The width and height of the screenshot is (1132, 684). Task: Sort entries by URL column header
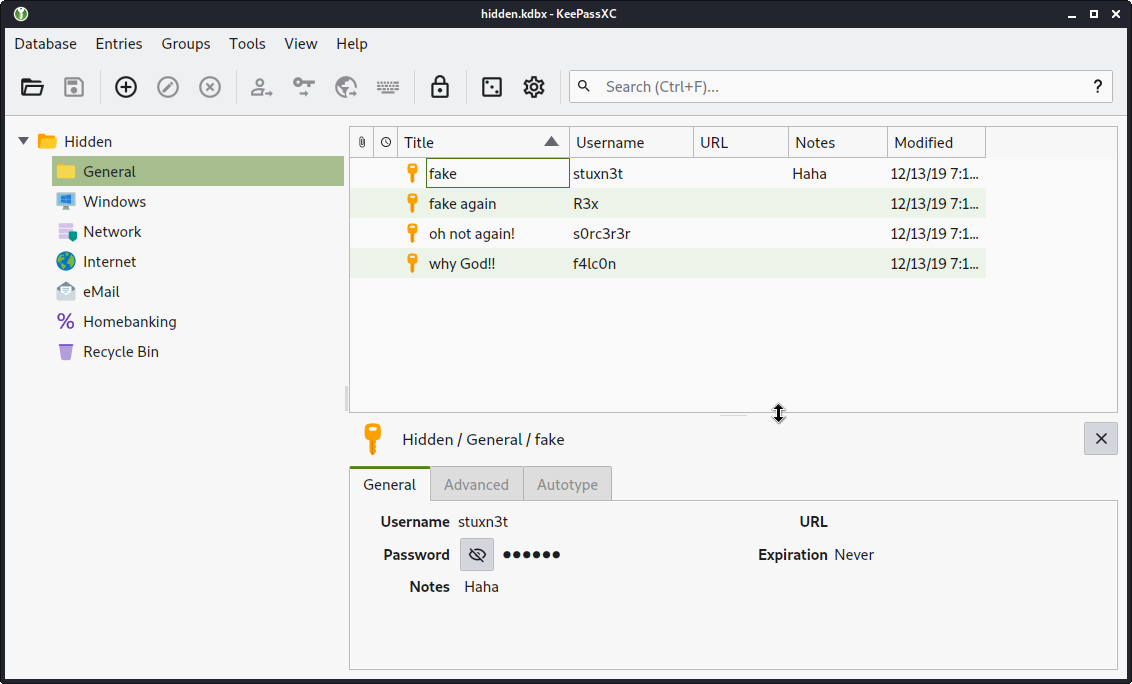741,142
